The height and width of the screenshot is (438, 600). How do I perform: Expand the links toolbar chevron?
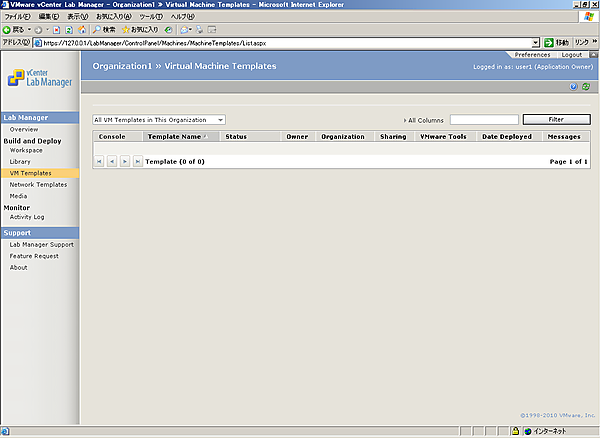click(595, 41)
